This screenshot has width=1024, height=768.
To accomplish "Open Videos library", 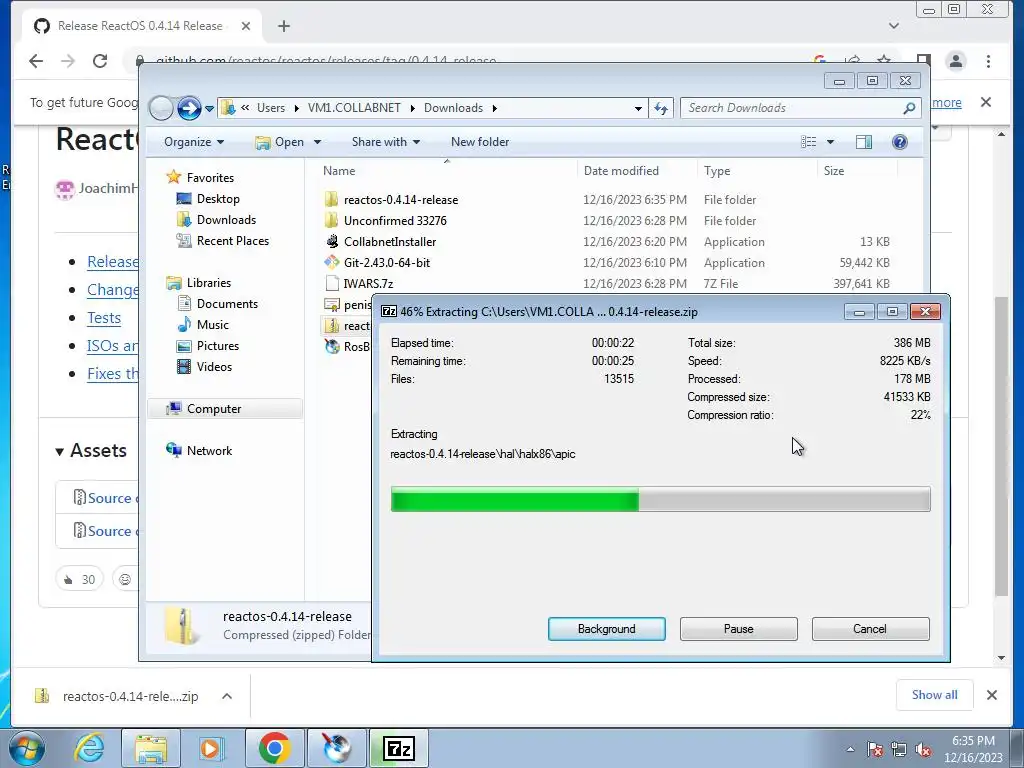I will 214,366.
